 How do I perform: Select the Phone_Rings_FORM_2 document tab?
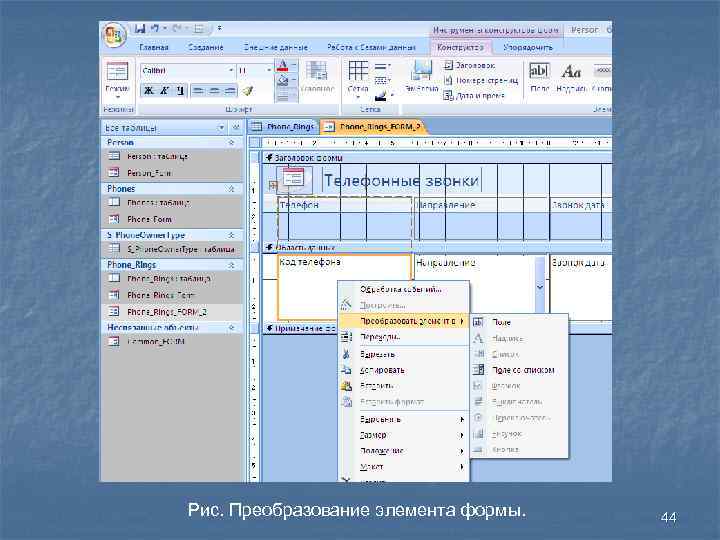373,127
